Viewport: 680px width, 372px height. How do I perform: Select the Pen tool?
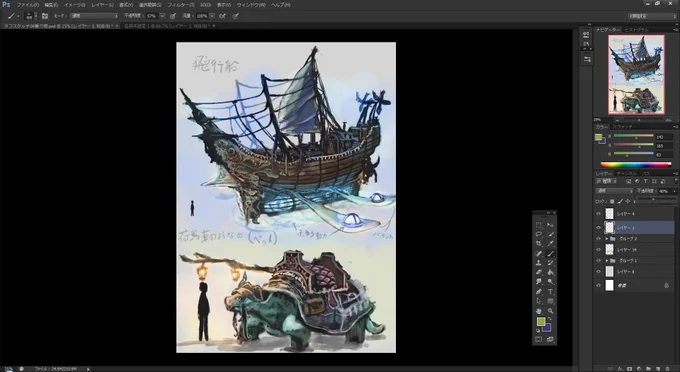click(539, 291)
